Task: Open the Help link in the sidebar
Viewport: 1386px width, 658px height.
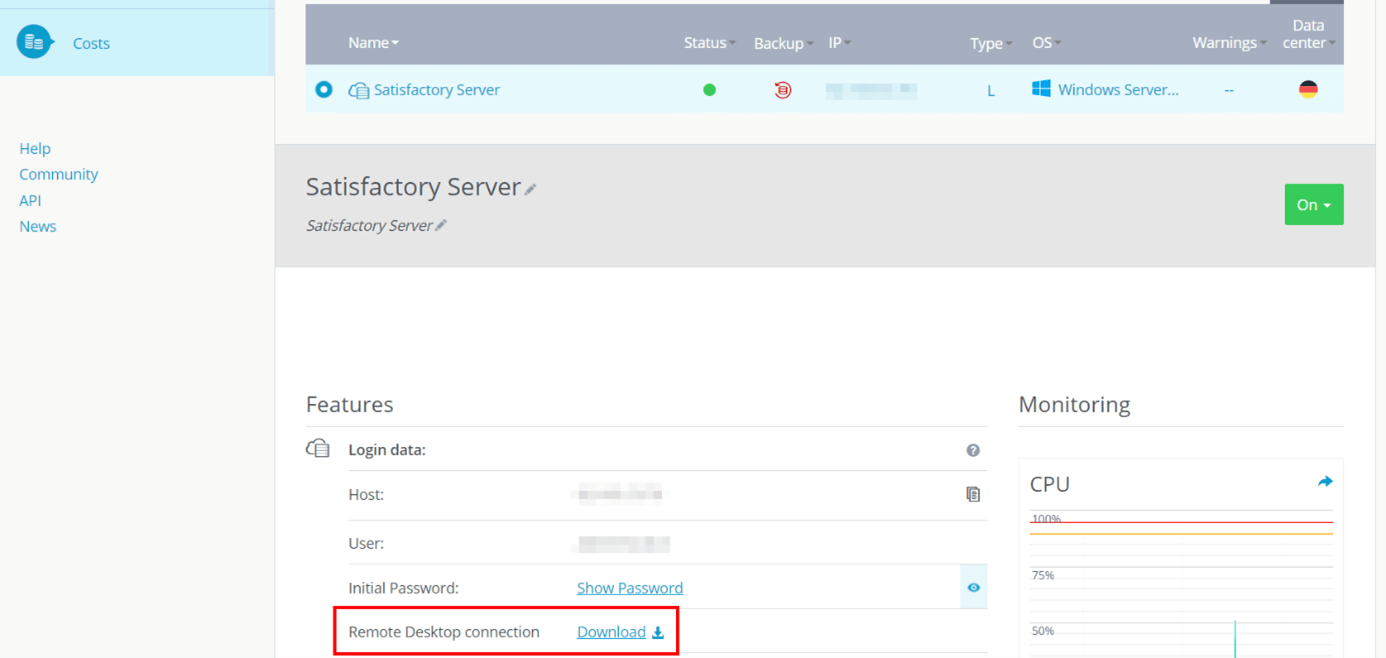Action: [35, 148]
